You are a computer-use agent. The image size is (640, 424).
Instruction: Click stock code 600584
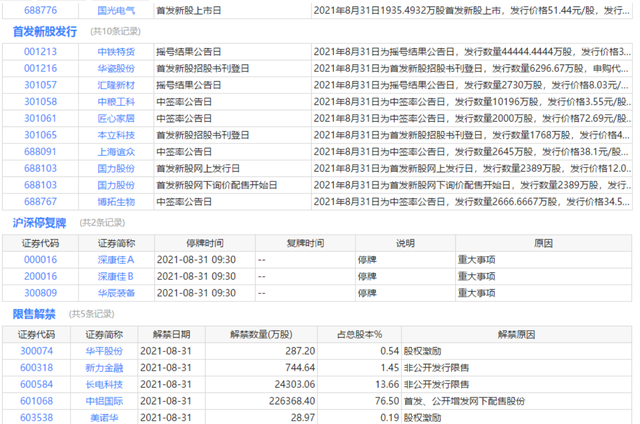(37, 385)
